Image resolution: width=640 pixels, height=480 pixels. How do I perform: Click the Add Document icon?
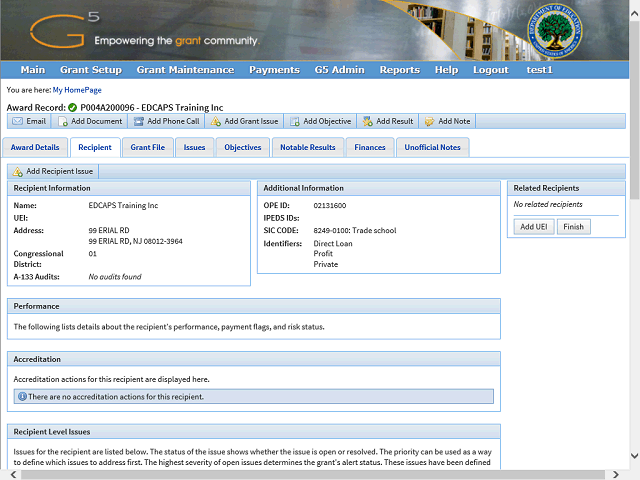point(62,121)
